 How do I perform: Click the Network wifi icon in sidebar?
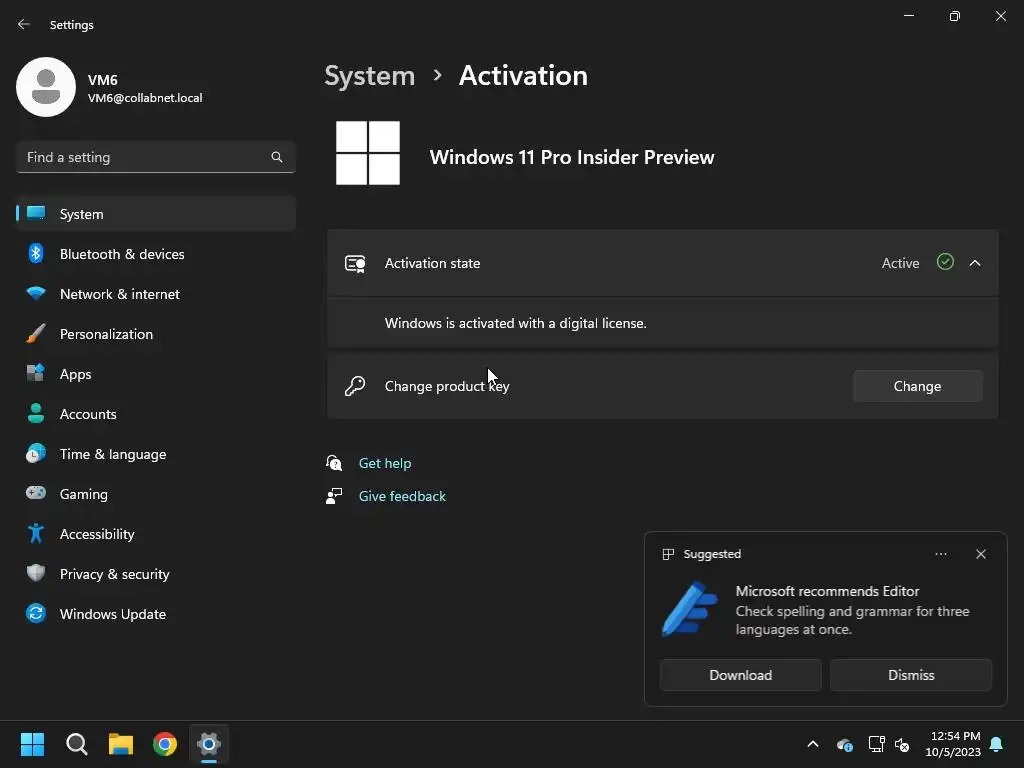pos(36,293)
